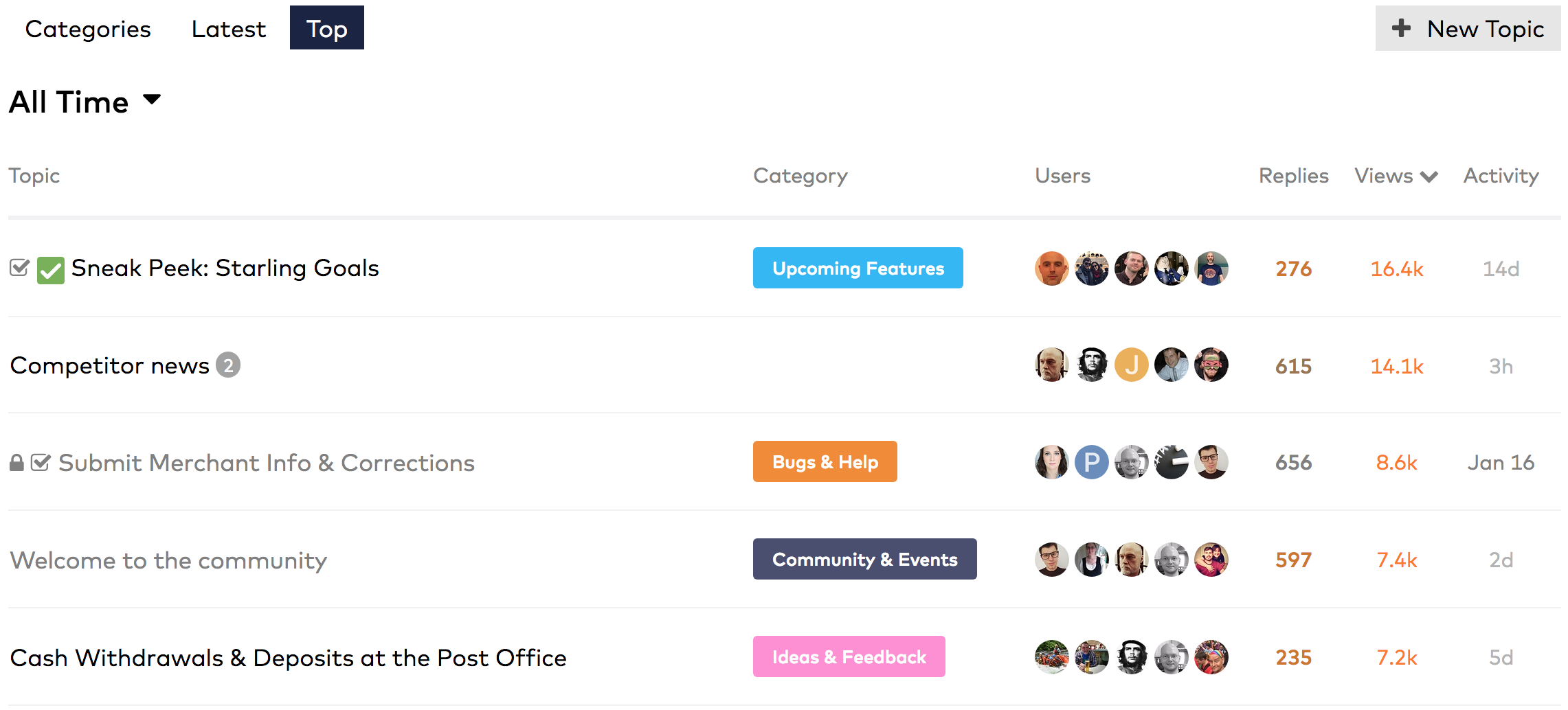The image size is (1568, 710).
Task: Switch to the Latest tab
Action: (228, 29)
